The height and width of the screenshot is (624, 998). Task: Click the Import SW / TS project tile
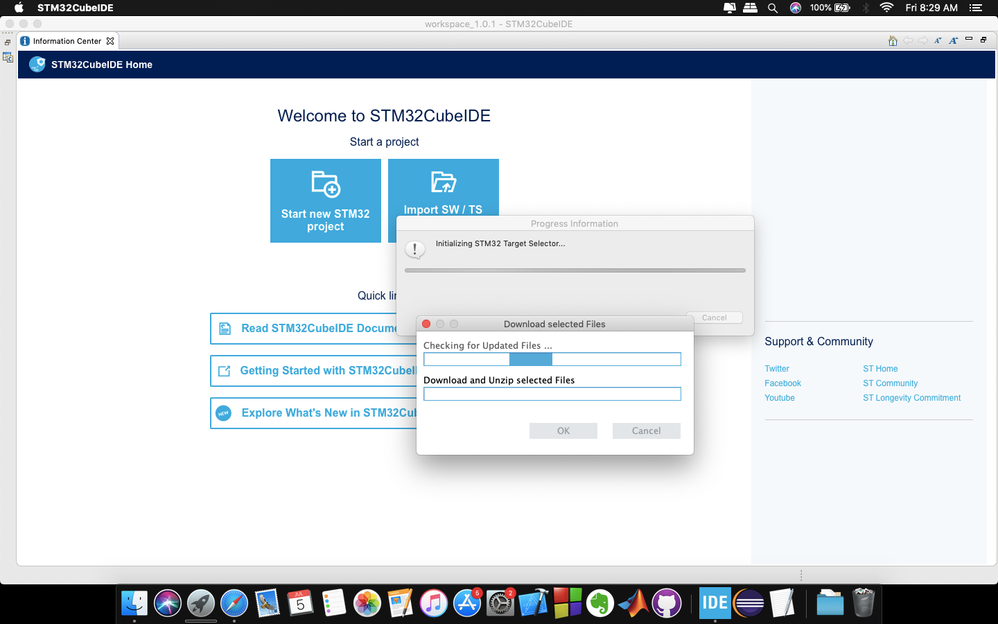(443, 188)
